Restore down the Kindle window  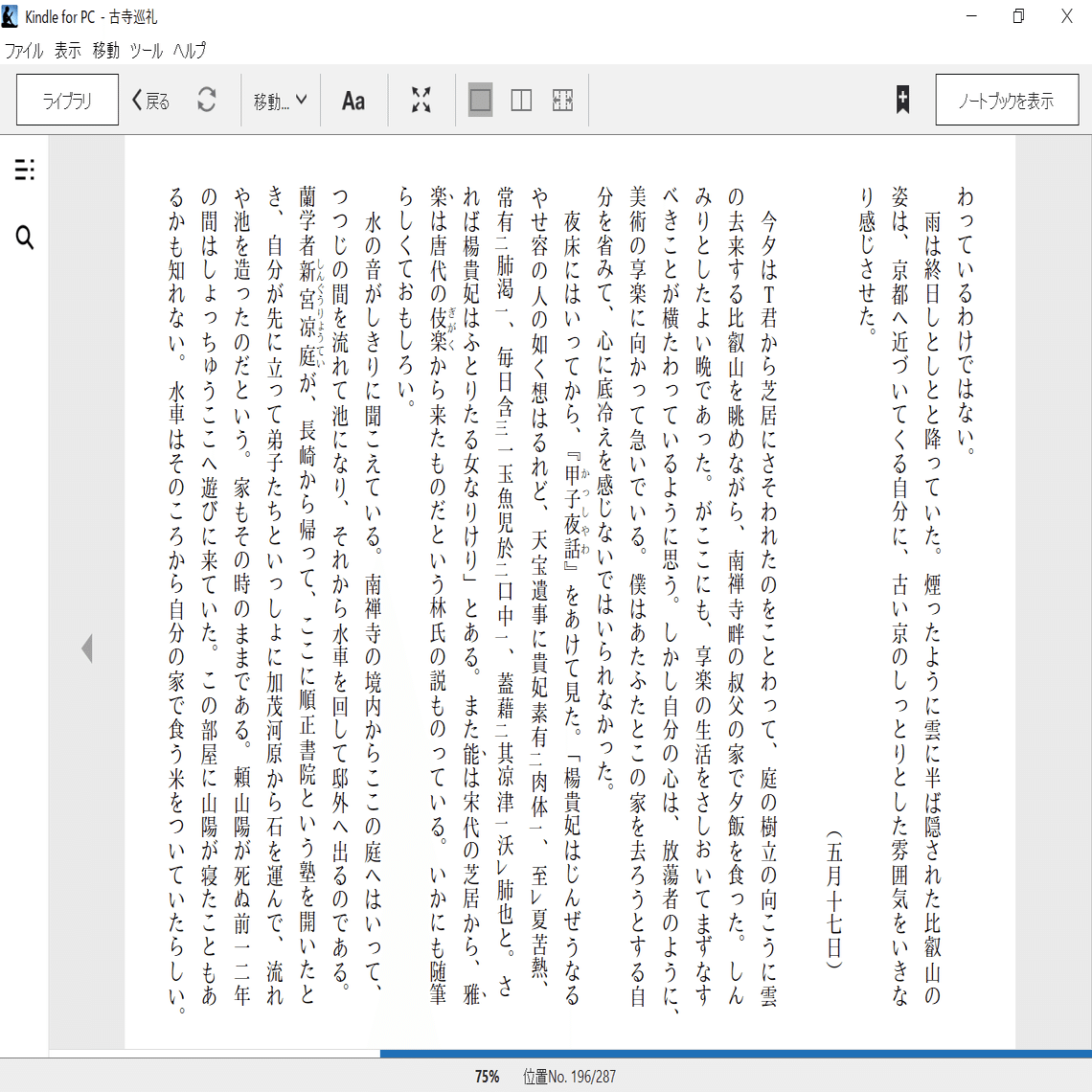(x=1018, y=16)
